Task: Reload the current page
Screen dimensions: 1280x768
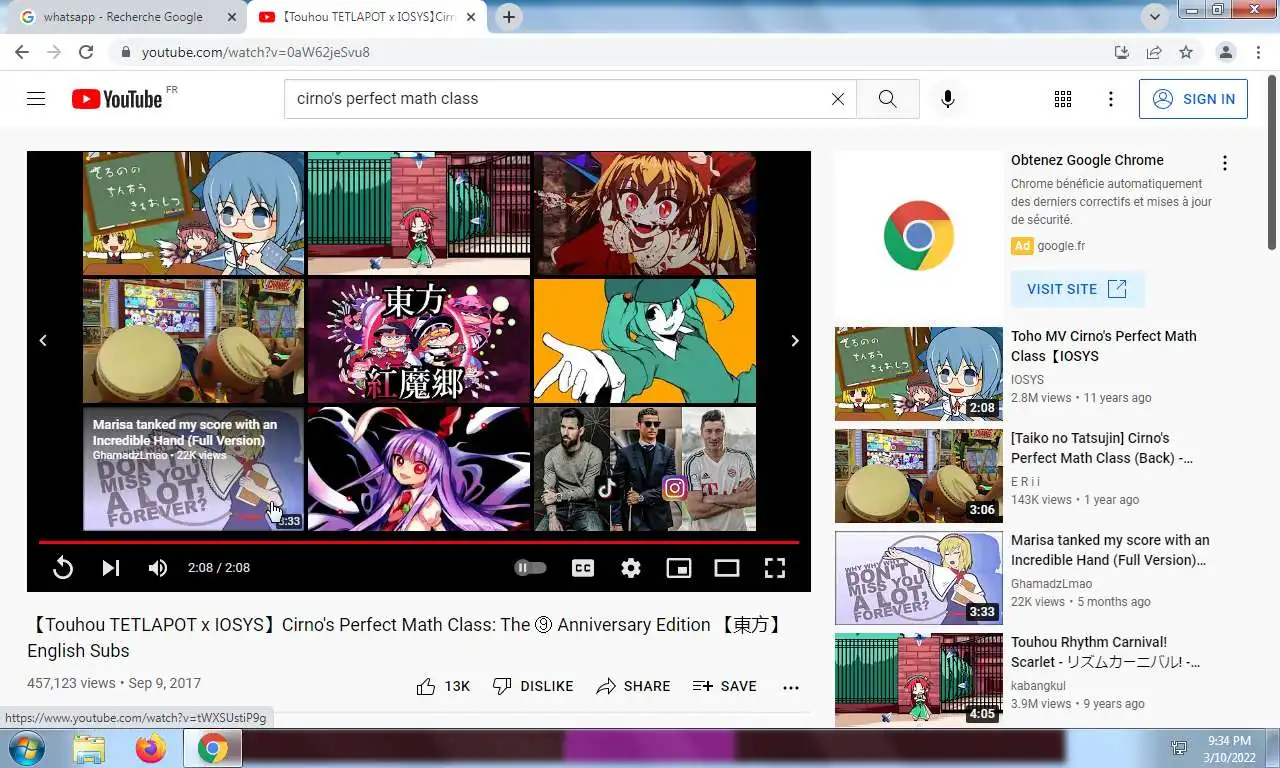Action: (86, 52)
